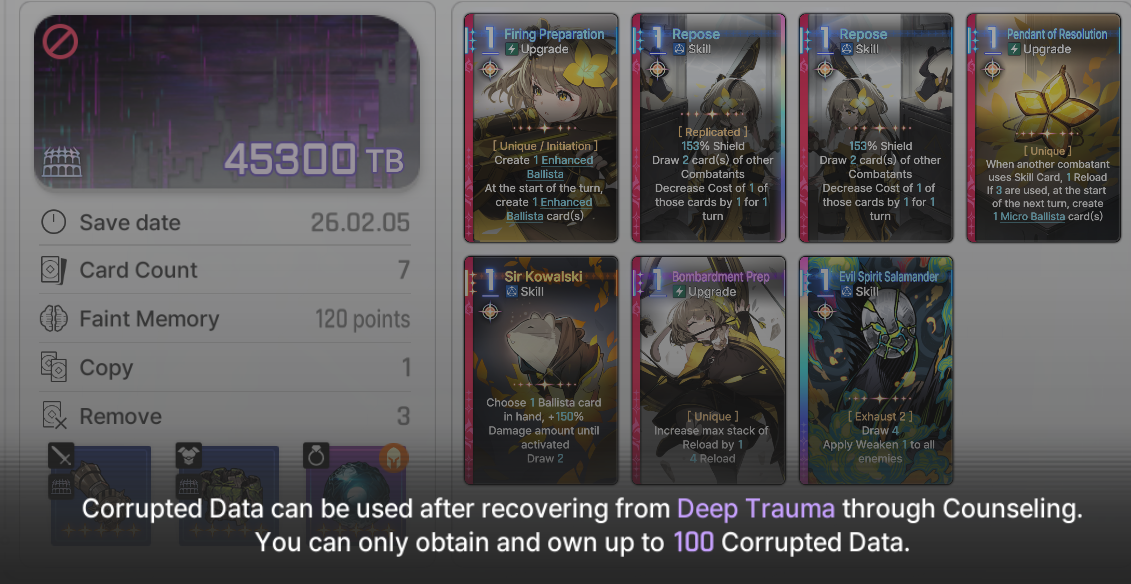
Task: Select the Sir Kowalski skill card
Action: click(541, 371)
